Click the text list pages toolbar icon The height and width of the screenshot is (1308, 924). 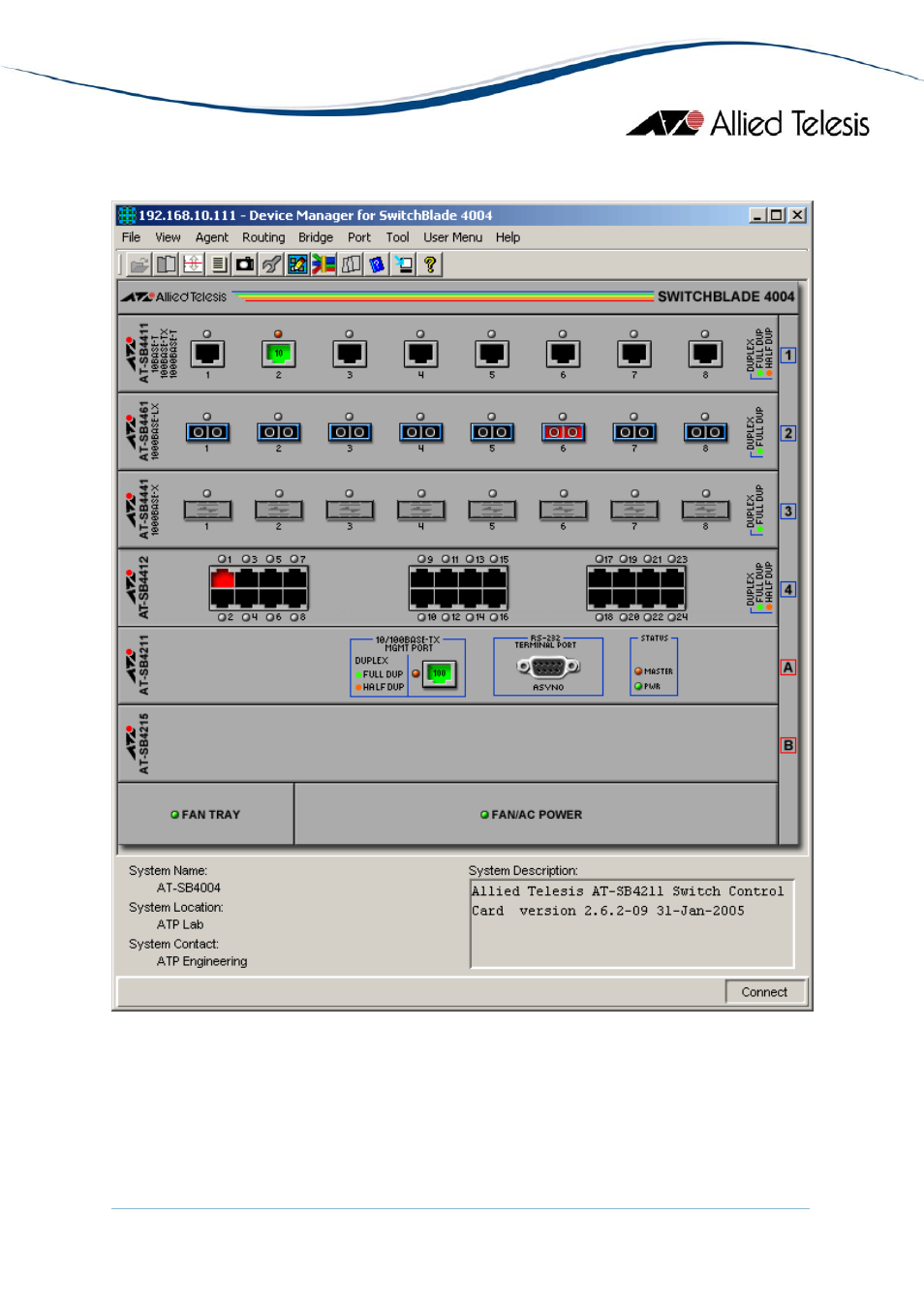[x=219, y=264]
